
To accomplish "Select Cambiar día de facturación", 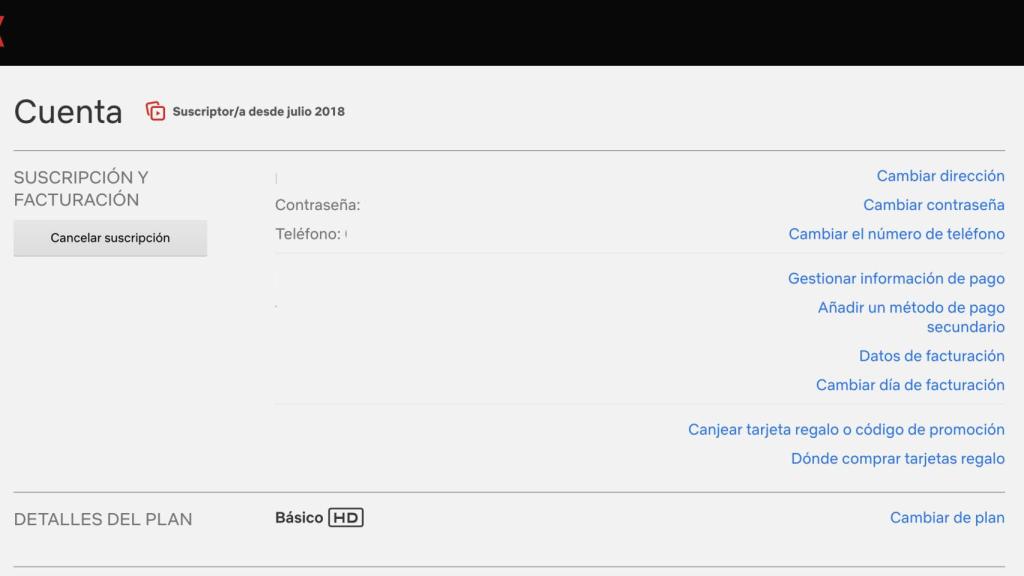I will (910, 385).
